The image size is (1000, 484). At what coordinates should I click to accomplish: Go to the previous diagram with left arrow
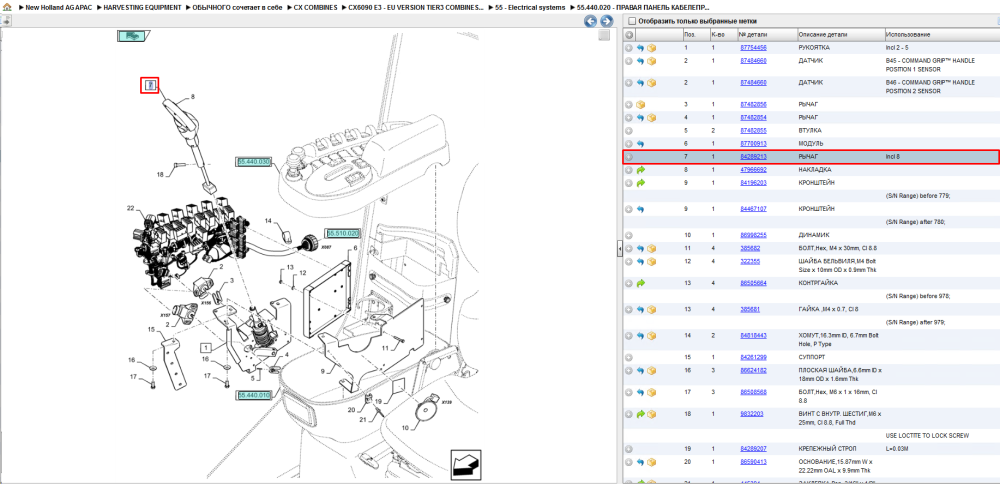pos(591,21)
